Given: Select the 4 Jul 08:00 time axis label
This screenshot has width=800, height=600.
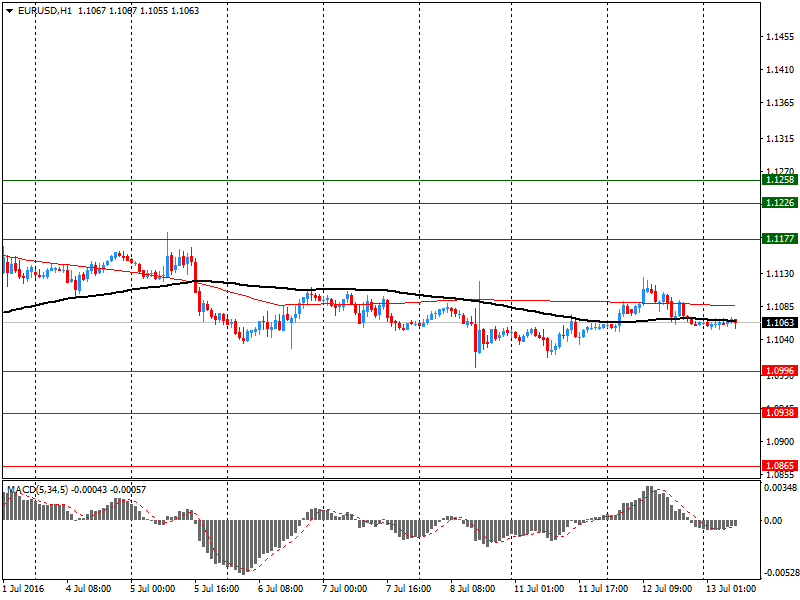Looking at the screenshot, I should 89,589.
